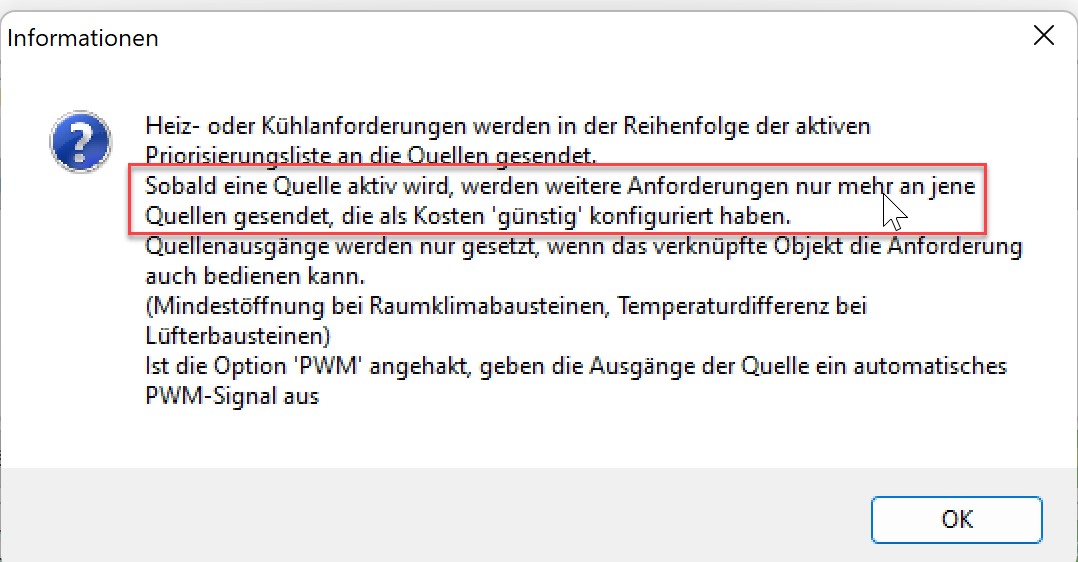Close the Informationen dialog with X

pyautogui.click(x=1043, y=37)
